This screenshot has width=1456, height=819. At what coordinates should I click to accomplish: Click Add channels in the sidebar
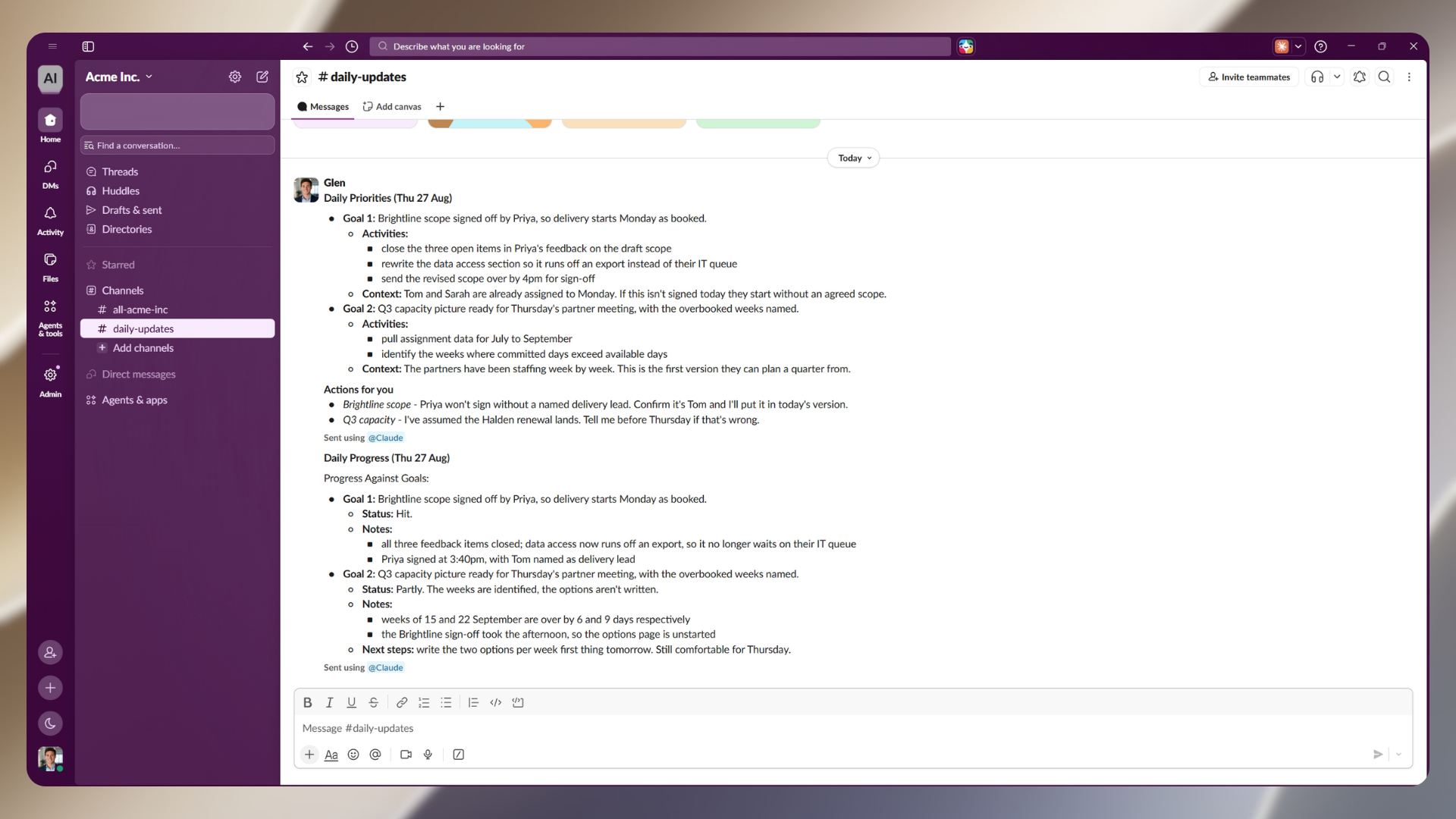(x=177, y=348)
